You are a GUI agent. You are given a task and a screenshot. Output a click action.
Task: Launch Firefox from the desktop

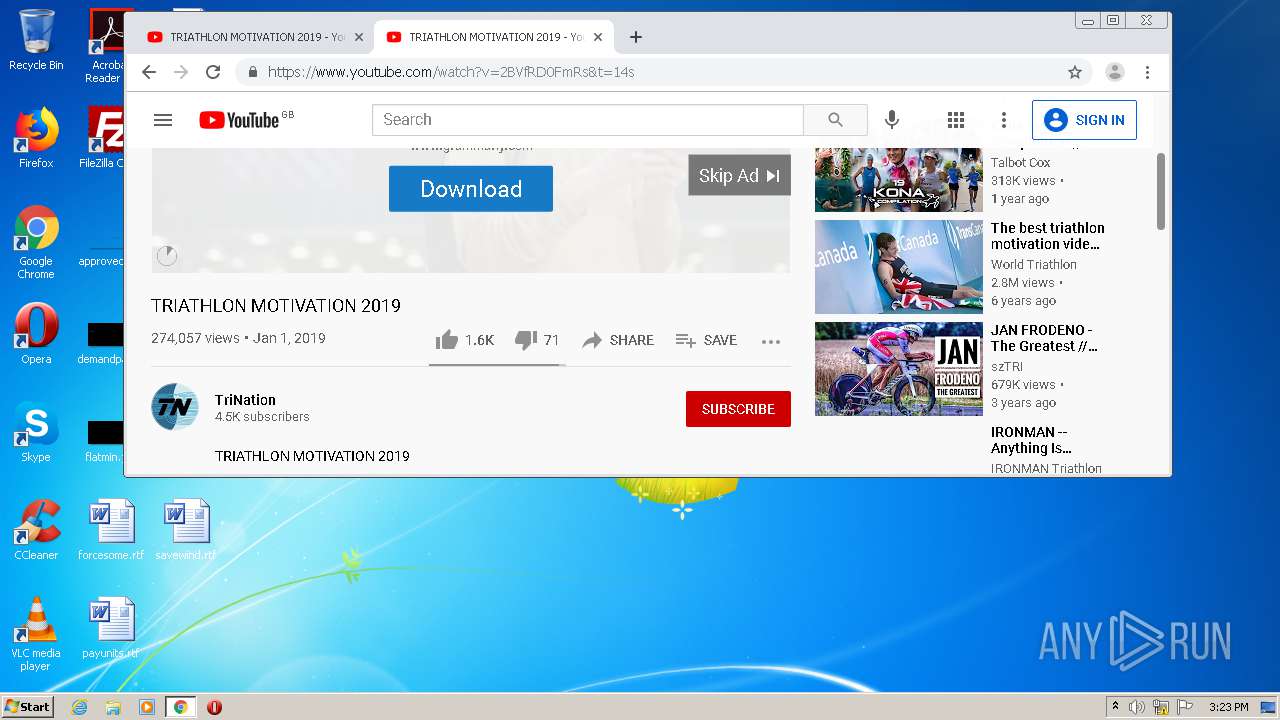coord(36,138)
